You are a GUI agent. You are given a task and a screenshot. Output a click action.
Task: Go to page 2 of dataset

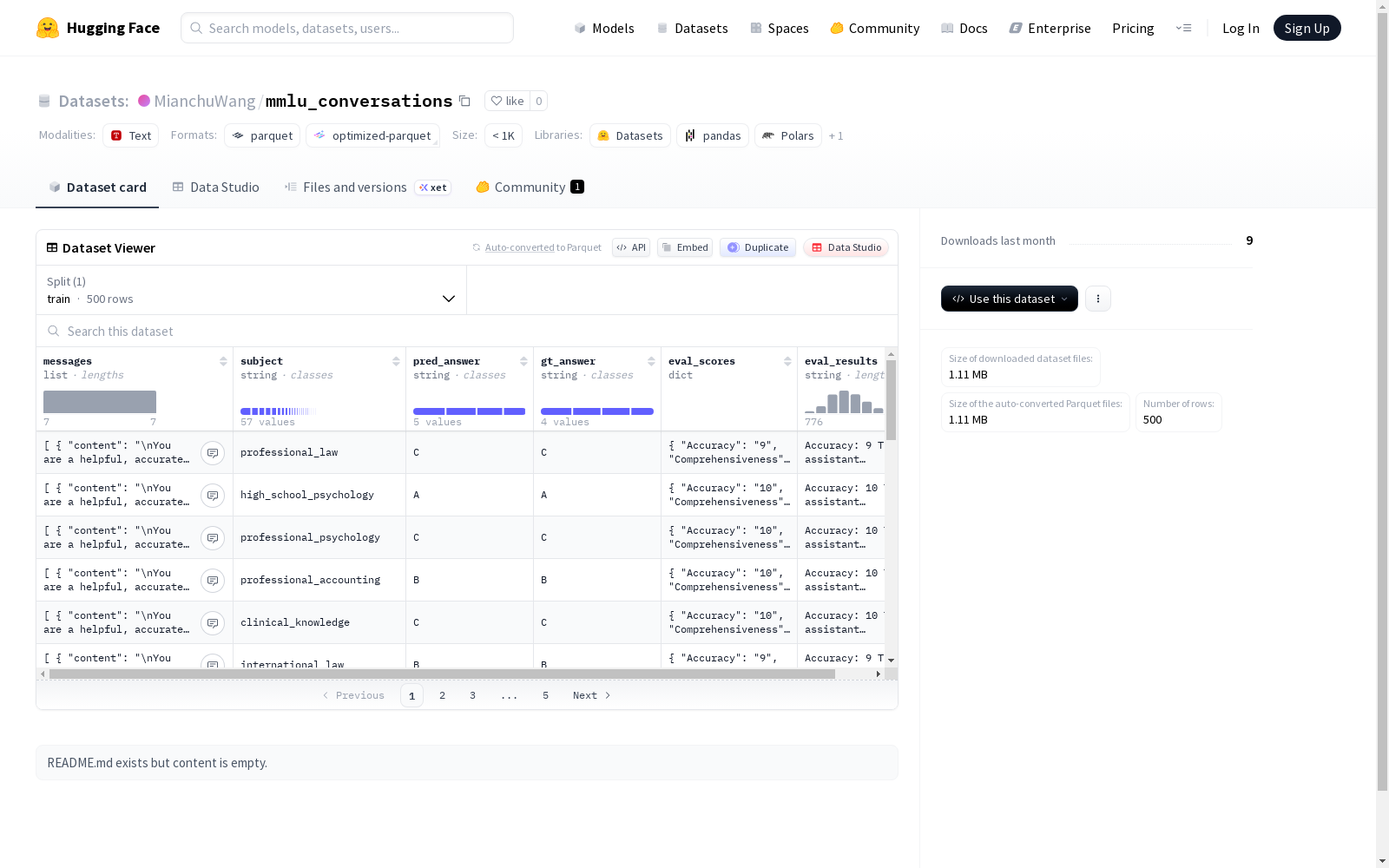pyautogui.click(x=442, y=695)
